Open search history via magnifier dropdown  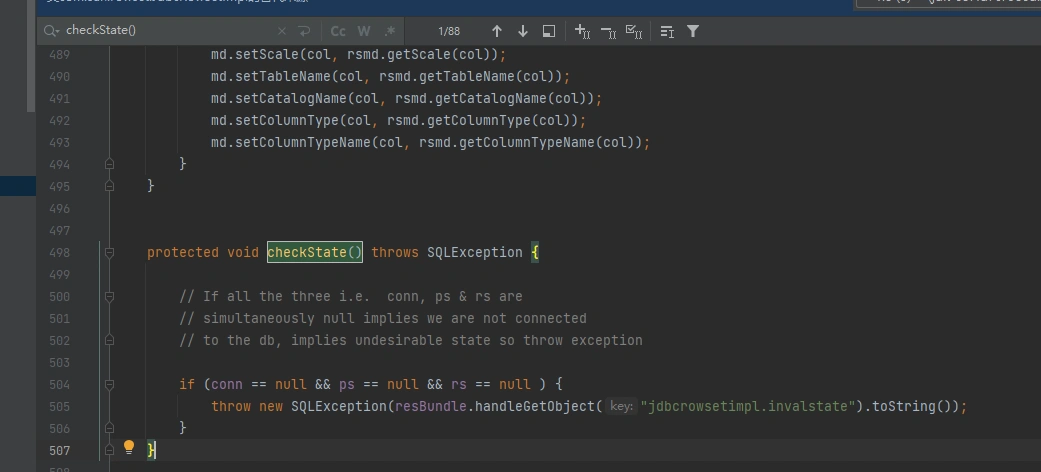click(52, 31)
